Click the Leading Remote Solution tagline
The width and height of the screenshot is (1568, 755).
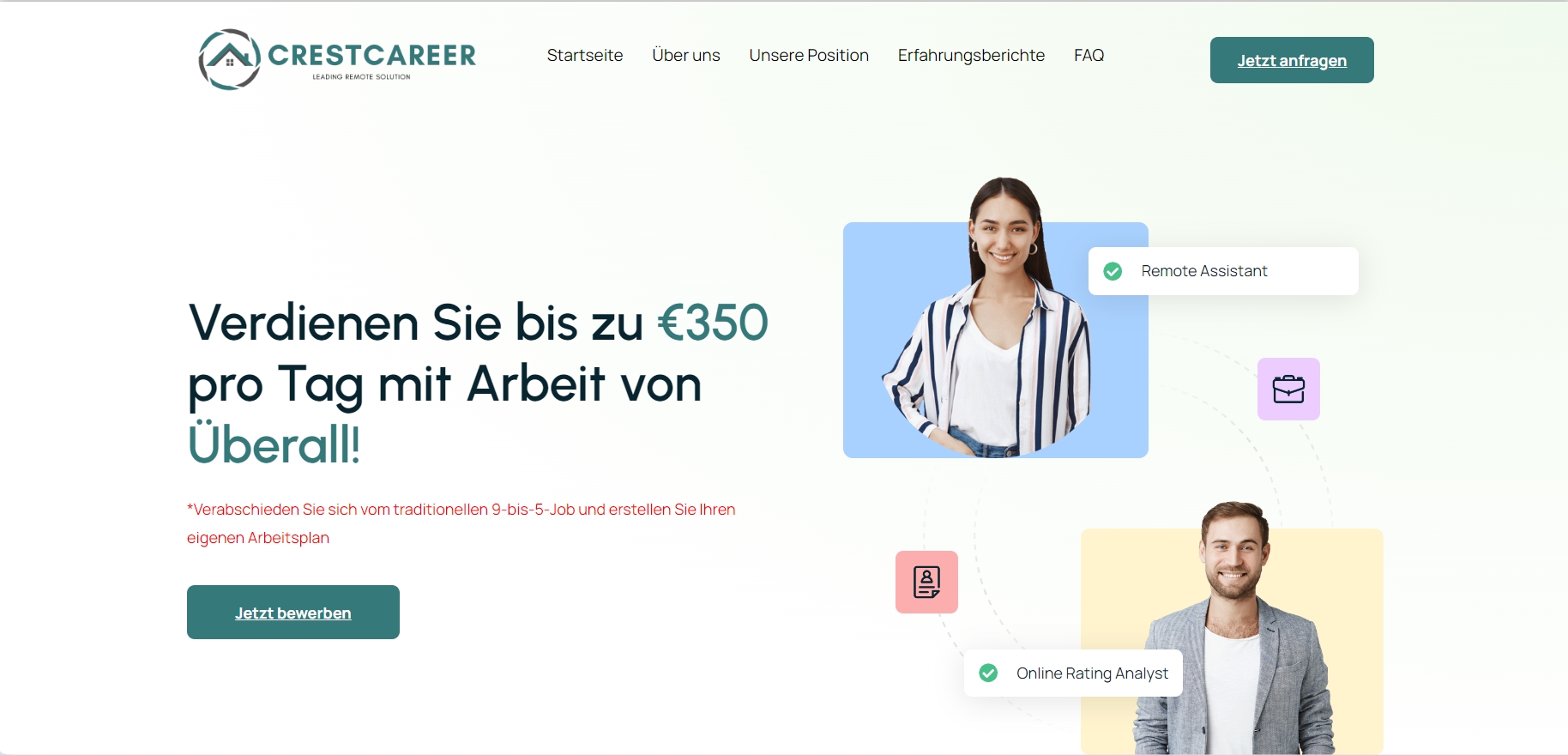pyautogui.click(x=361, y=77)
